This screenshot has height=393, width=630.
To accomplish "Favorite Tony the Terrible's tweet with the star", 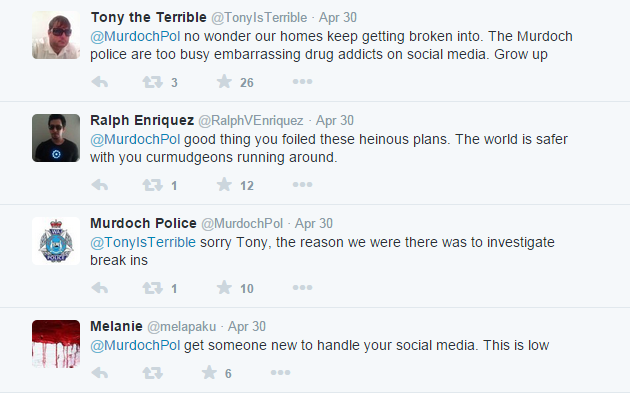I will pos(224,82).
